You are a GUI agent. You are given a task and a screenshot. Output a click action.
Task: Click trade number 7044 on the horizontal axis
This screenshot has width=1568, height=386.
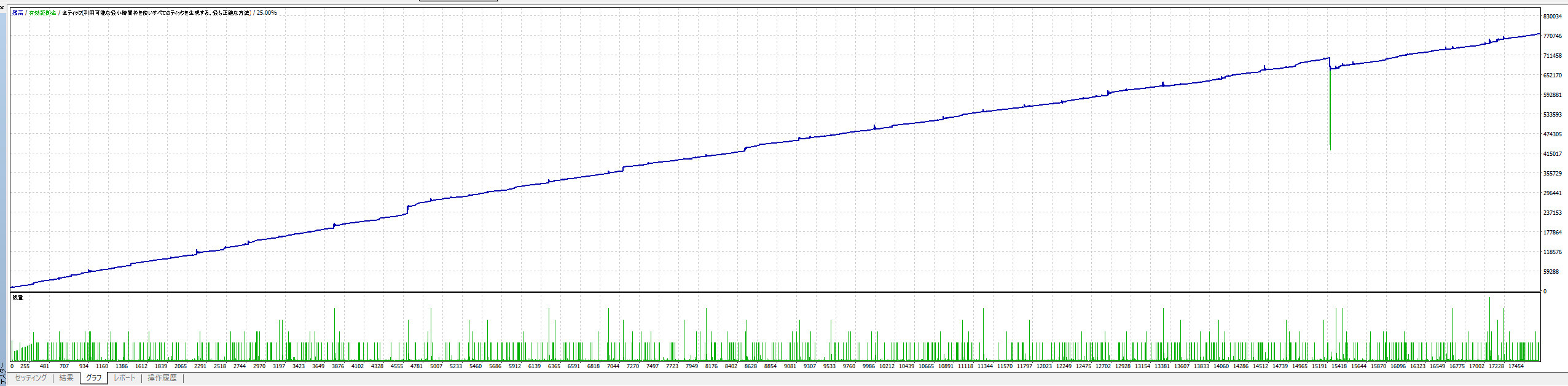(x=613, y=366)
